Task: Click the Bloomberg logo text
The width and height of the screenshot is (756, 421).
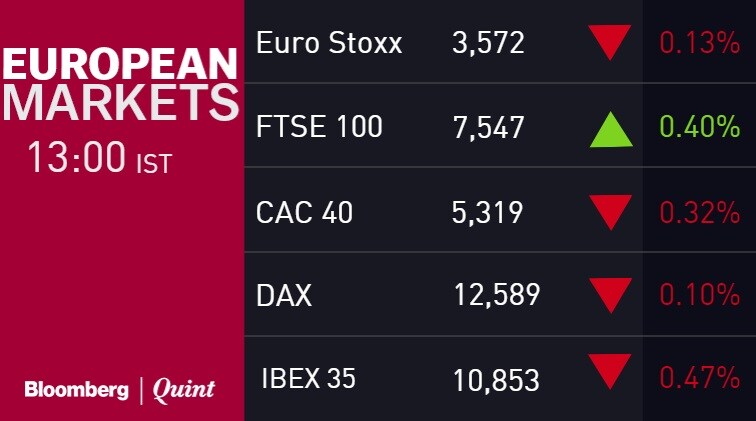Action: [x=76, y=390]
